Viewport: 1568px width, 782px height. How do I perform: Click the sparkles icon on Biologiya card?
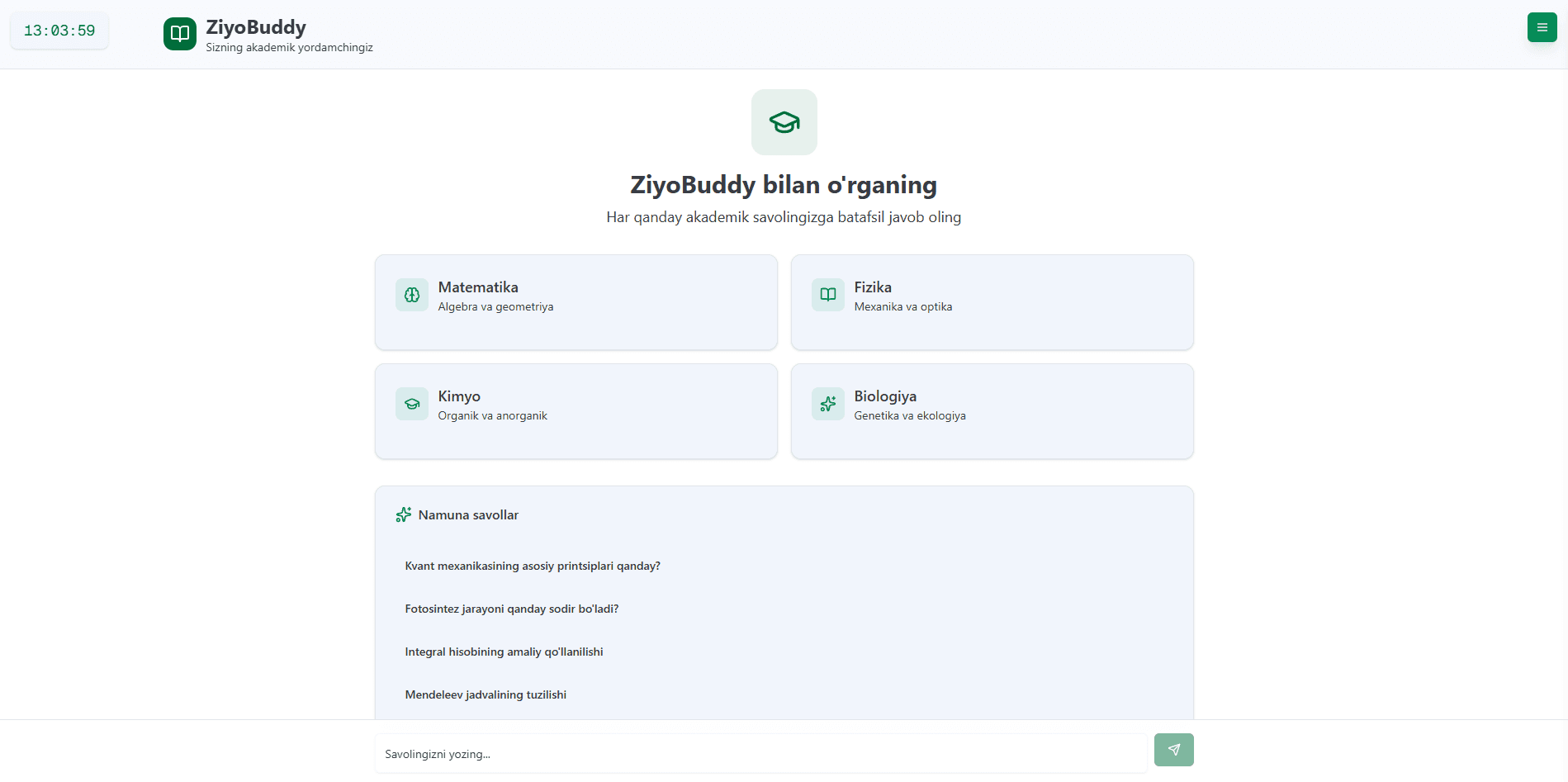[x=828, y=404]
